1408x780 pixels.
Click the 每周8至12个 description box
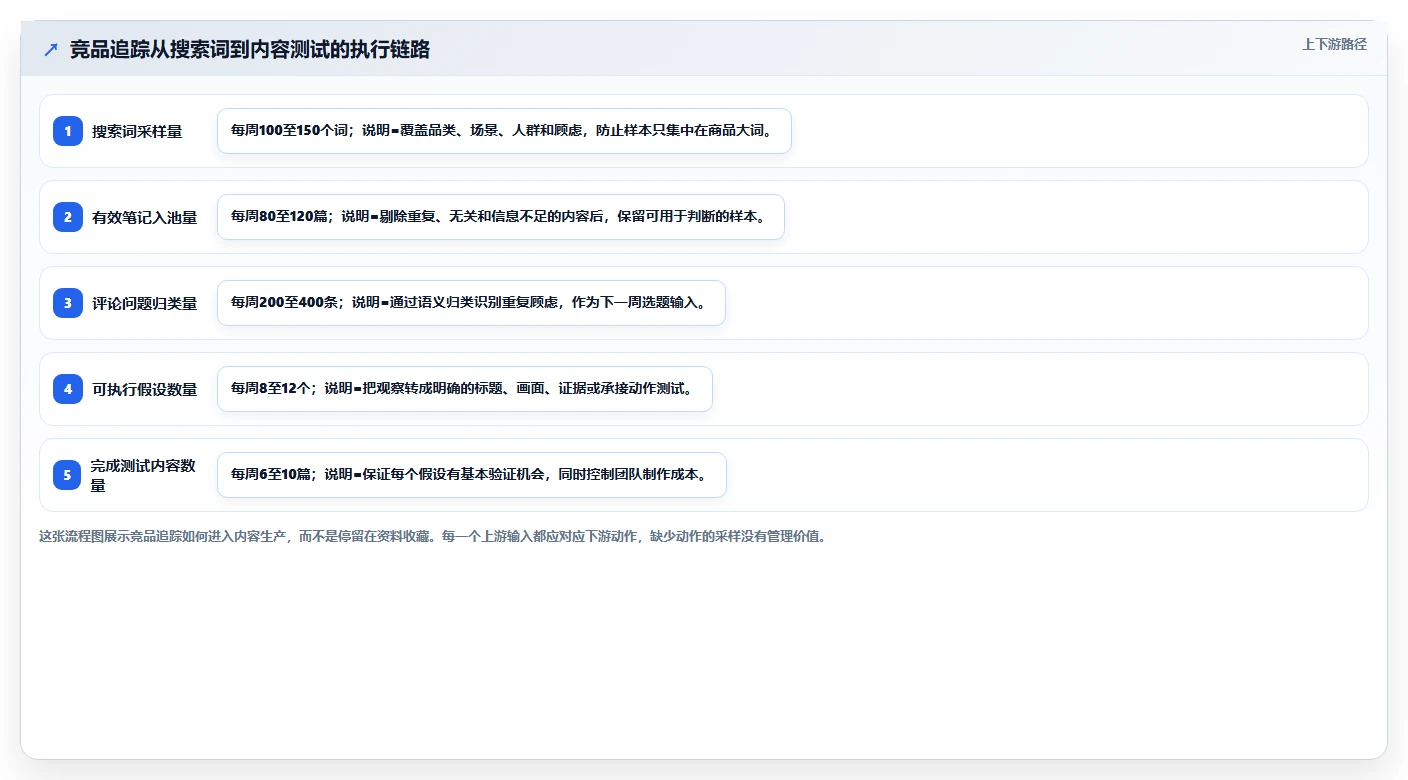[x=465, y=389]
